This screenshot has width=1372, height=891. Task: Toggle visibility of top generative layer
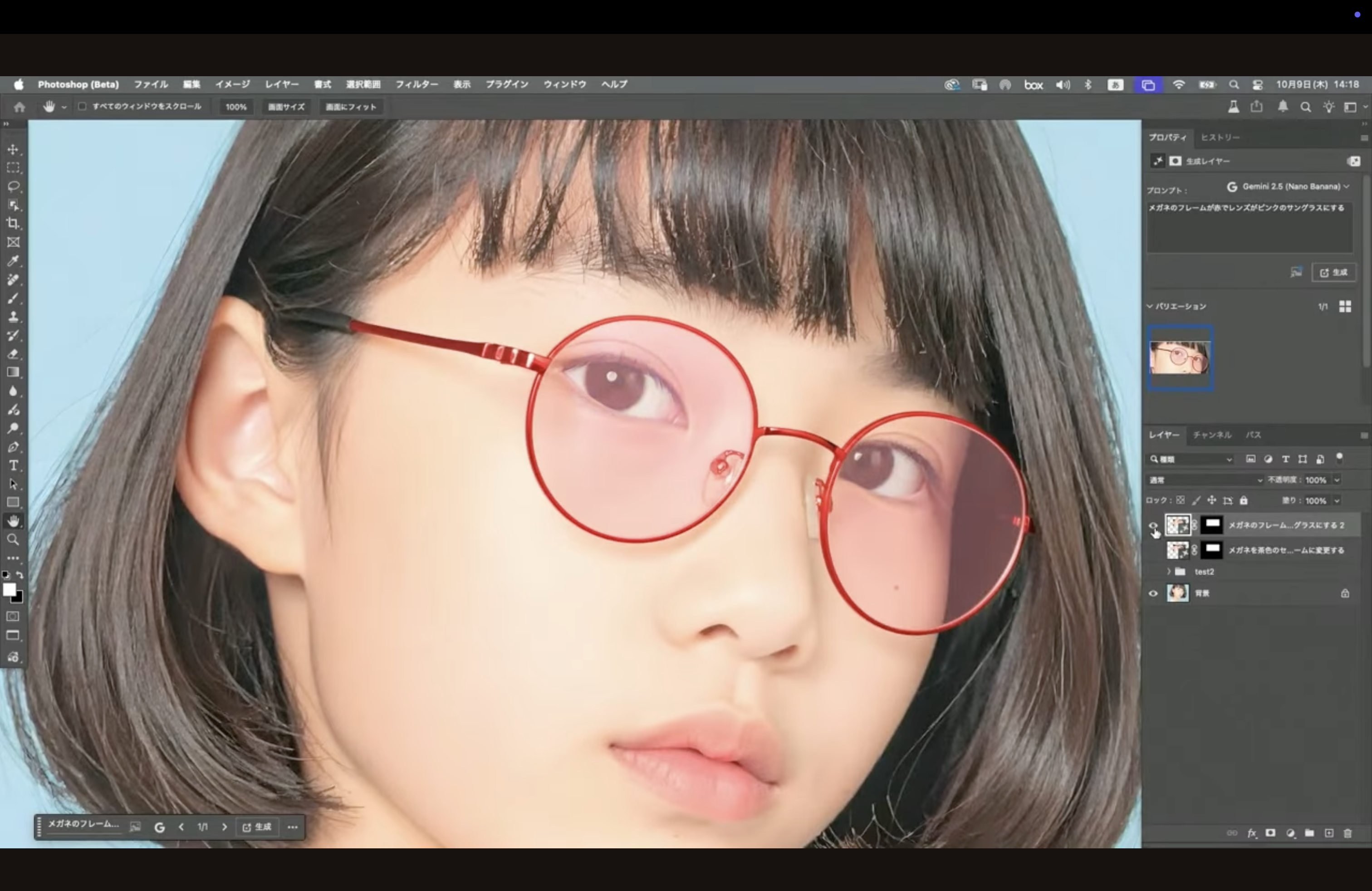(x=1153, y=525)
